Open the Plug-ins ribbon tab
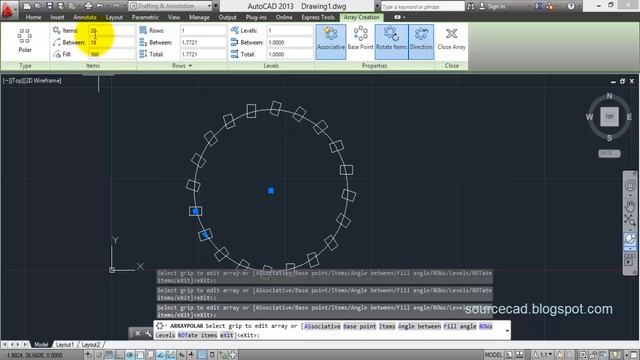This screenshot has width=640, height=360. coord(256,17)
